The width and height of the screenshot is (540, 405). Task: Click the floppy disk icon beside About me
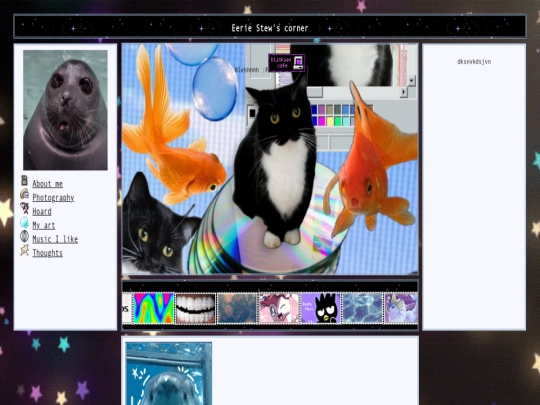[24, 180]
